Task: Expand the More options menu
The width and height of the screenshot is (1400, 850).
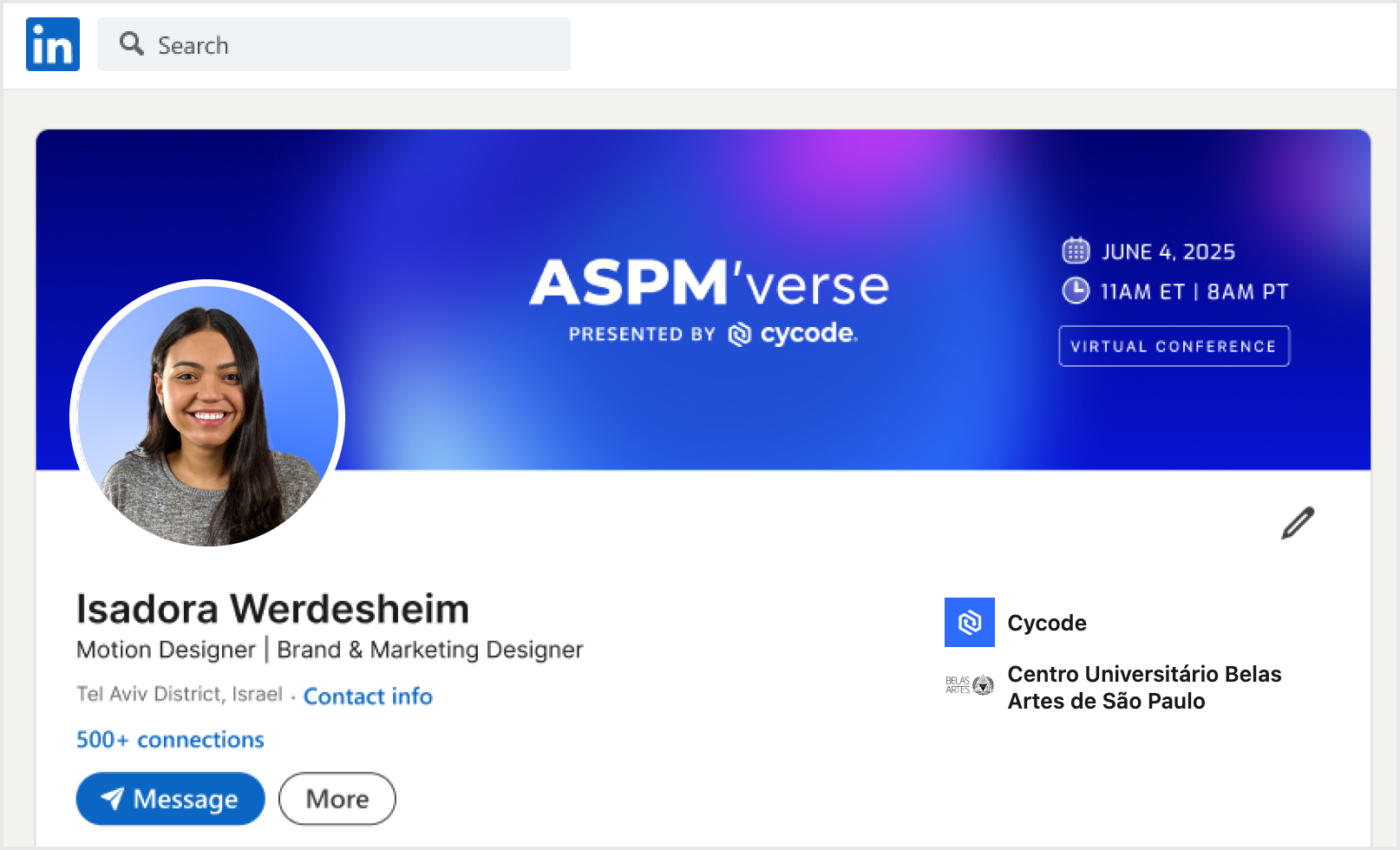Action: [x=337, y=799]
